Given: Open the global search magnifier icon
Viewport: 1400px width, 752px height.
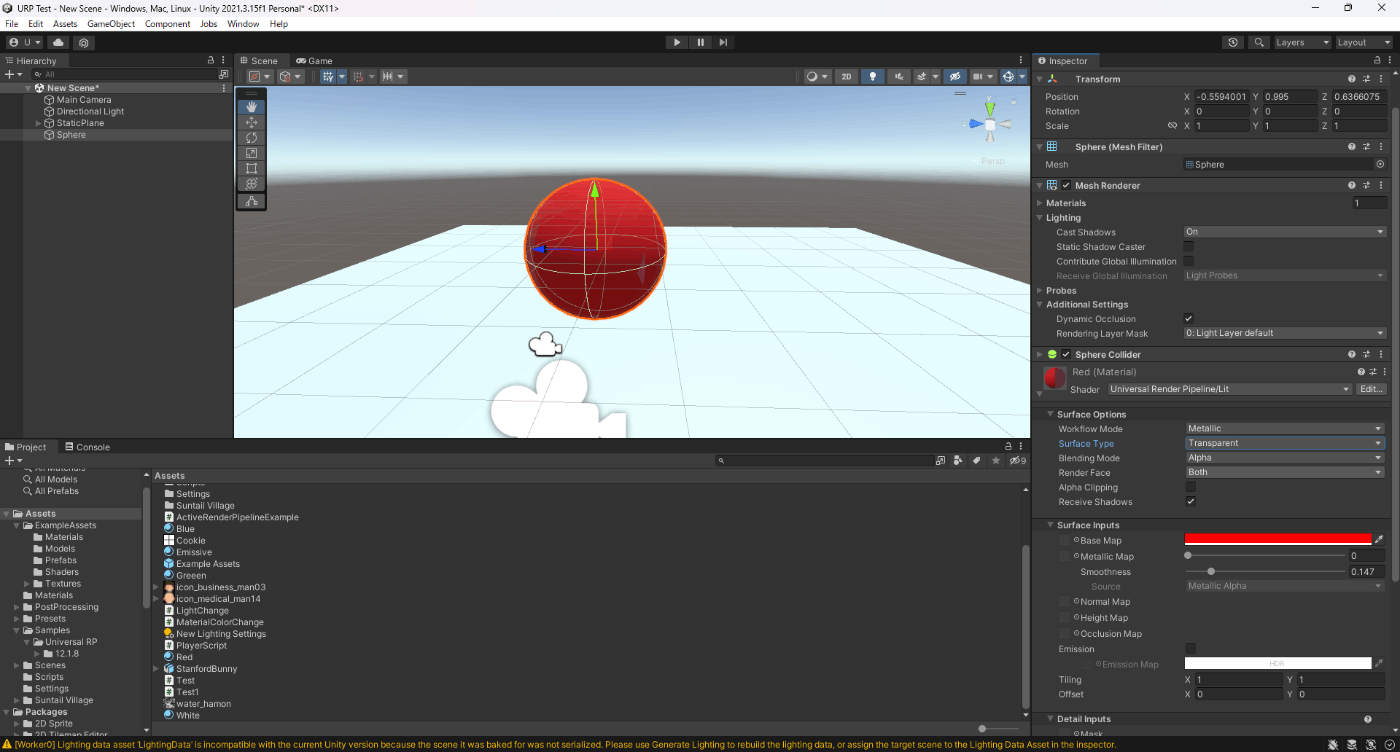Looking at the screenshot, I should tap(1258, 43).
